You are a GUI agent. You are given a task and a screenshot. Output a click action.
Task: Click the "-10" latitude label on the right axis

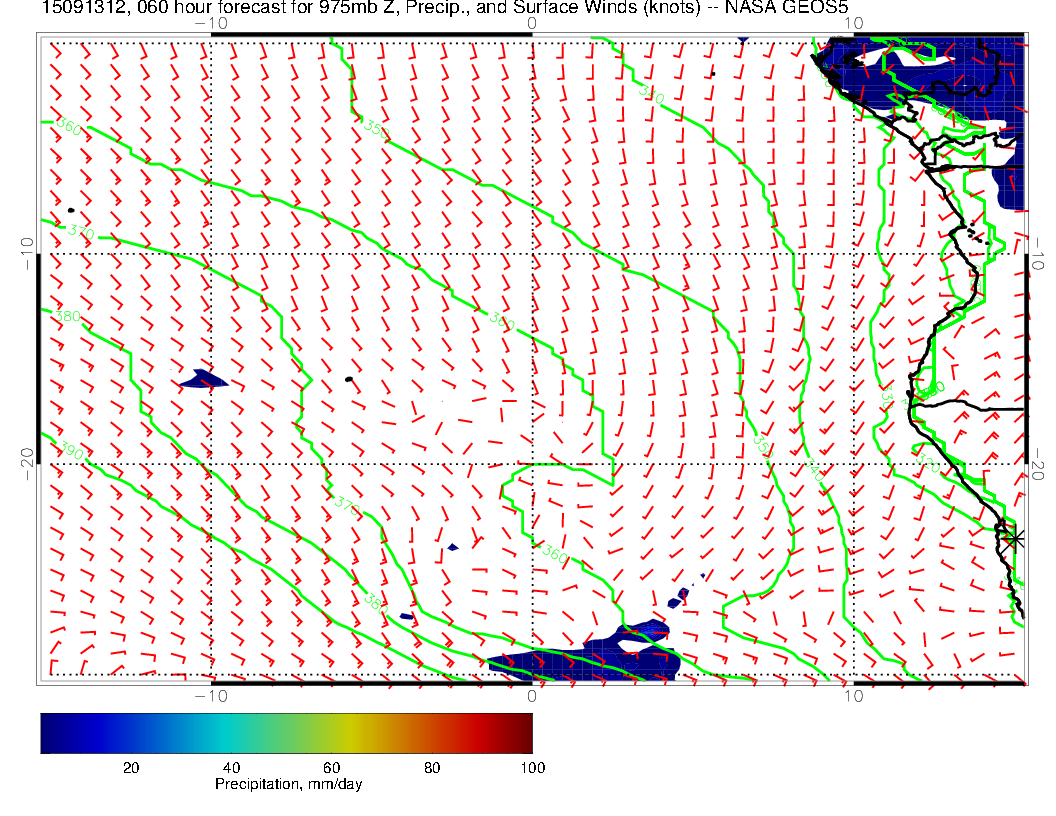tap(1037, 254)
